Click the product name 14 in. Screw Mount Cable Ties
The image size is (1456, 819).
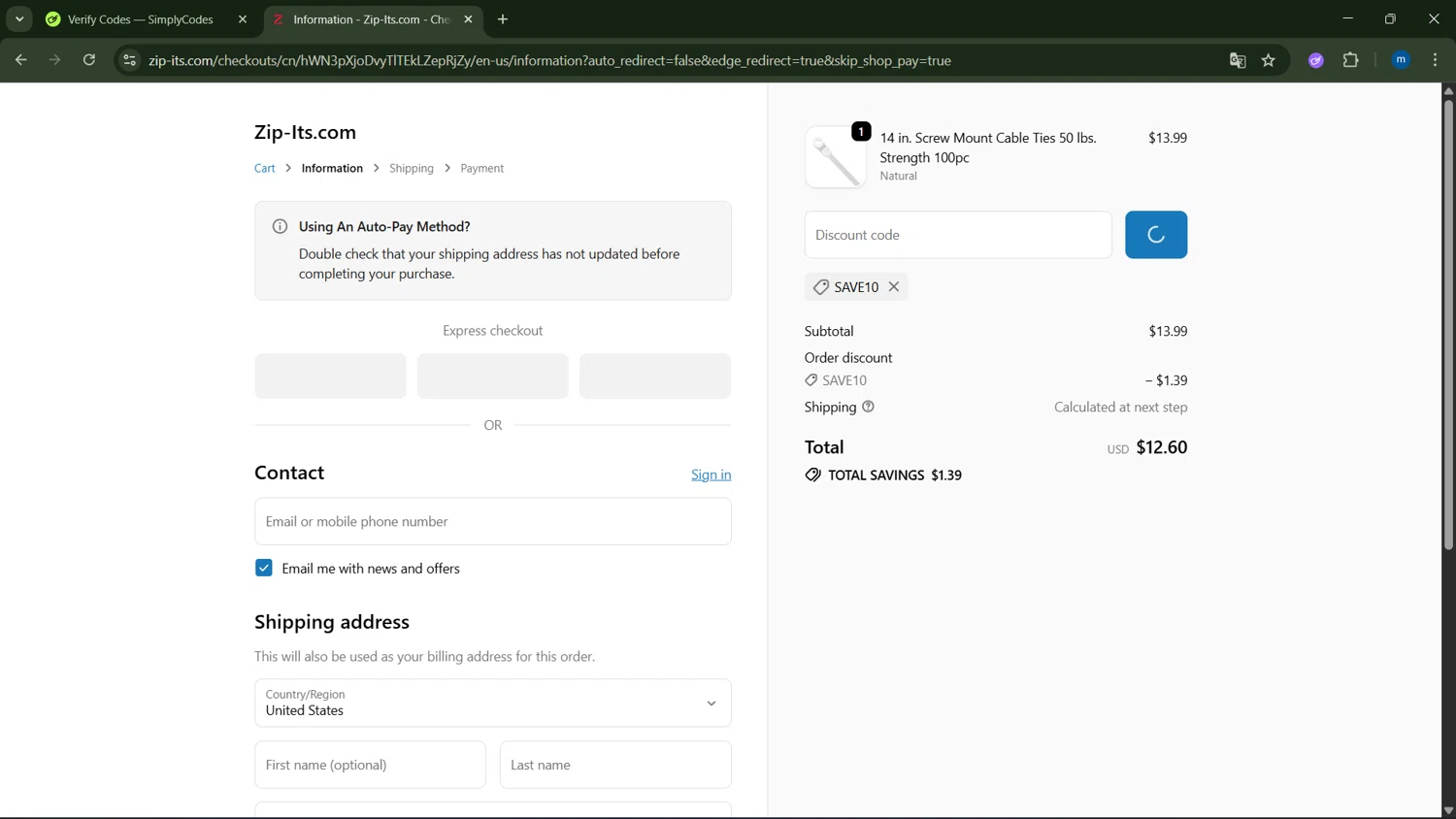(988, 147)
